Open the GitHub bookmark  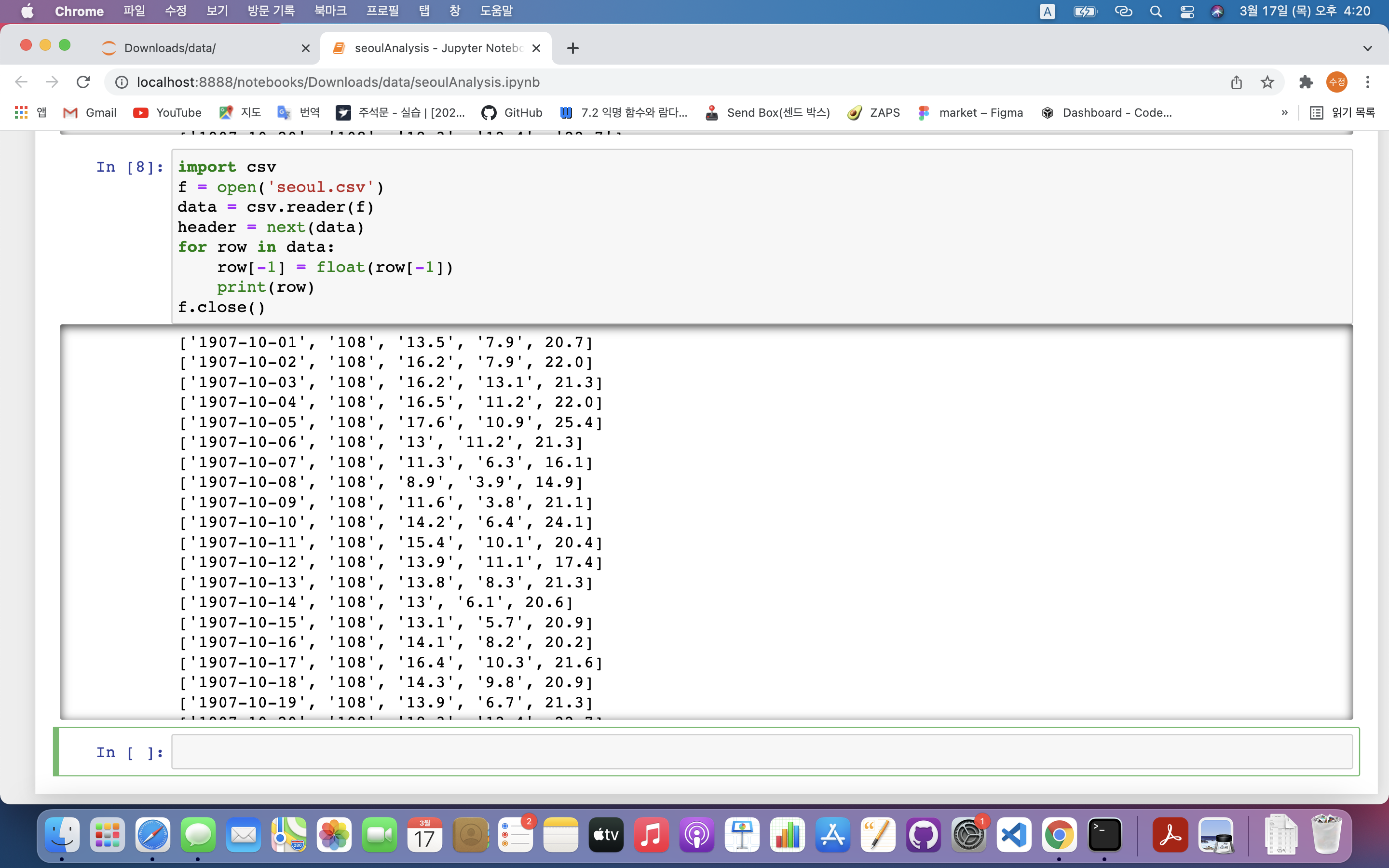point(512,112)
